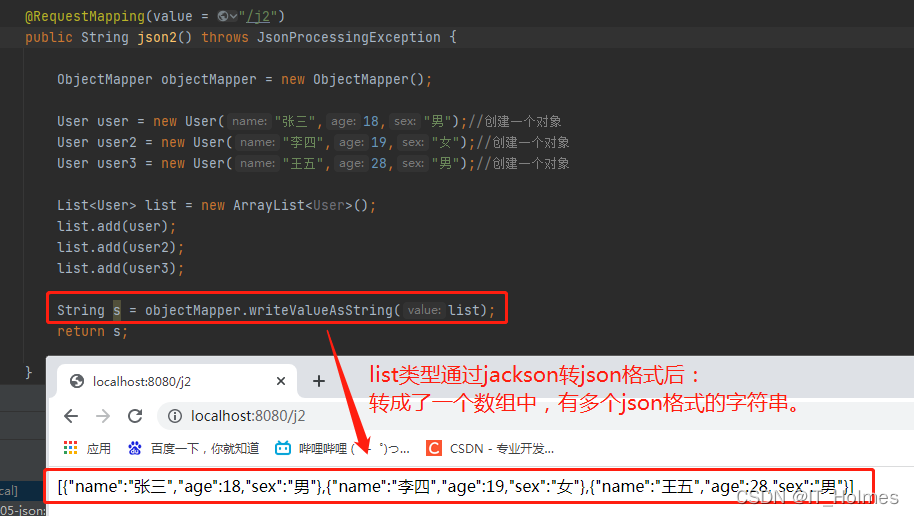
Task: Click the highlighted variable s declaration
Action: pyautogui.click(x=117, y=310)
